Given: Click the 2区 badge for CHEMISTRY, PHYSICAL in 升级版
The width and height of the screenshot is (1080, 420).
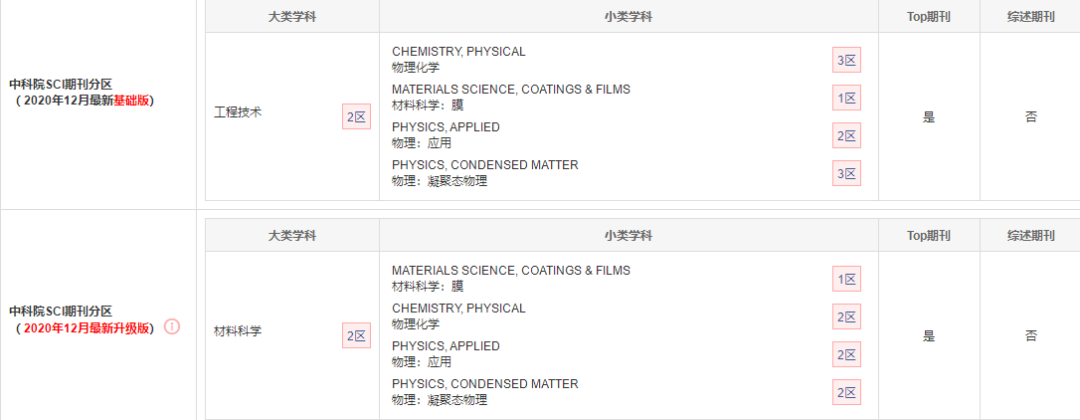Looking at the screenshot, I should [847, 317].
